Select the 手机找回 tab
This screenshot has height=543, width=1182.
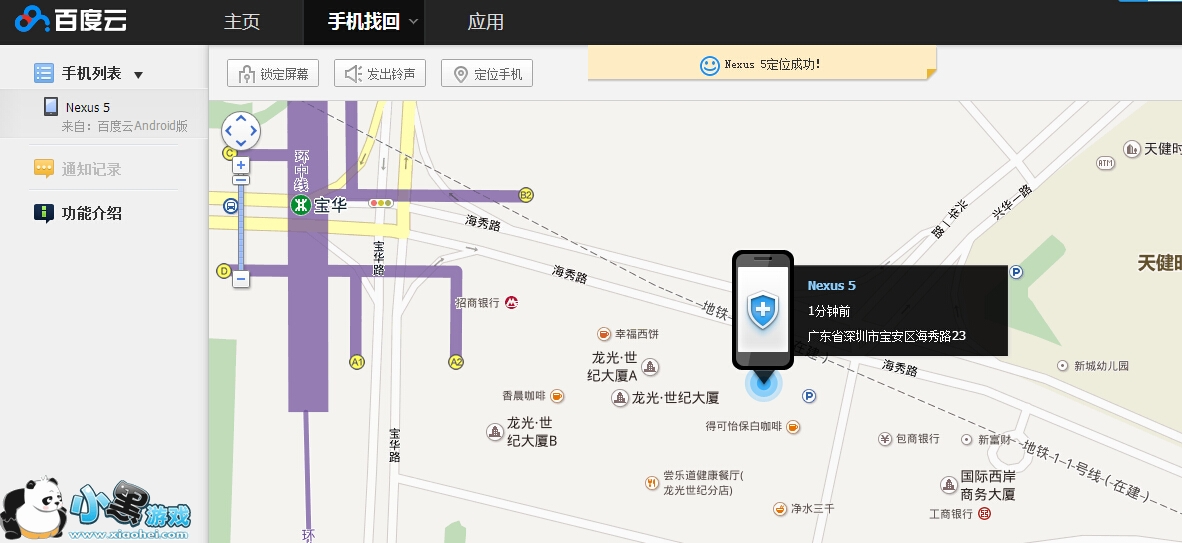coord(363,22)
